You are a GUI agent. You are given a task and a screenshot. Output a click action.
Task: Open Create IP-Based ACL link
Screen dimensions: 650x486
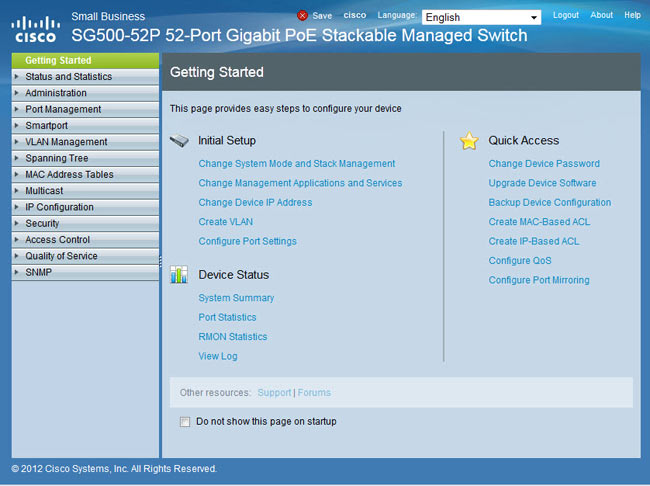[x=534, y=241]
